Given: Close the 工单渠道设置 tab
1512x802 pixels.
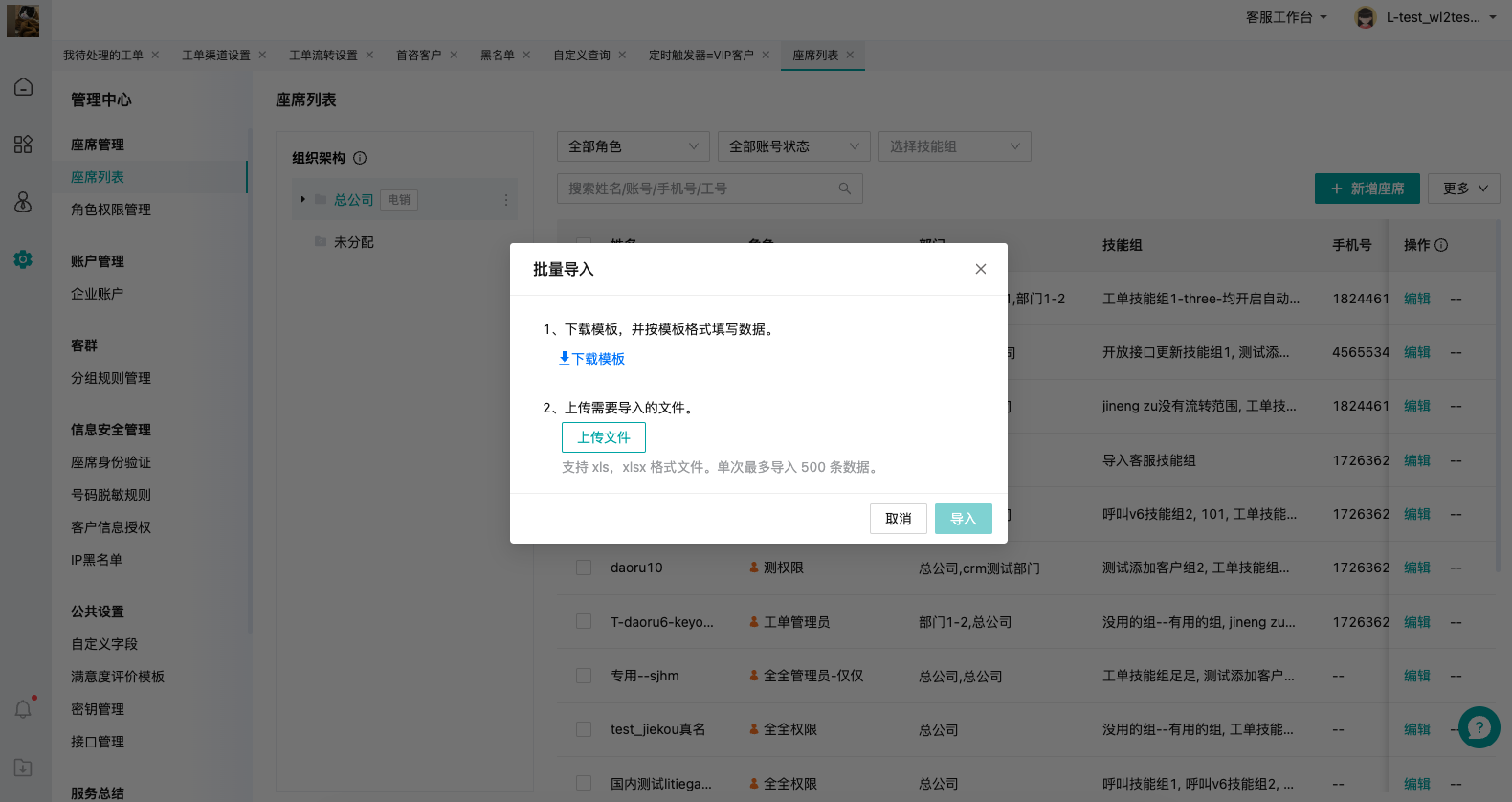Looking at the screenshot, I should [262, 56].
